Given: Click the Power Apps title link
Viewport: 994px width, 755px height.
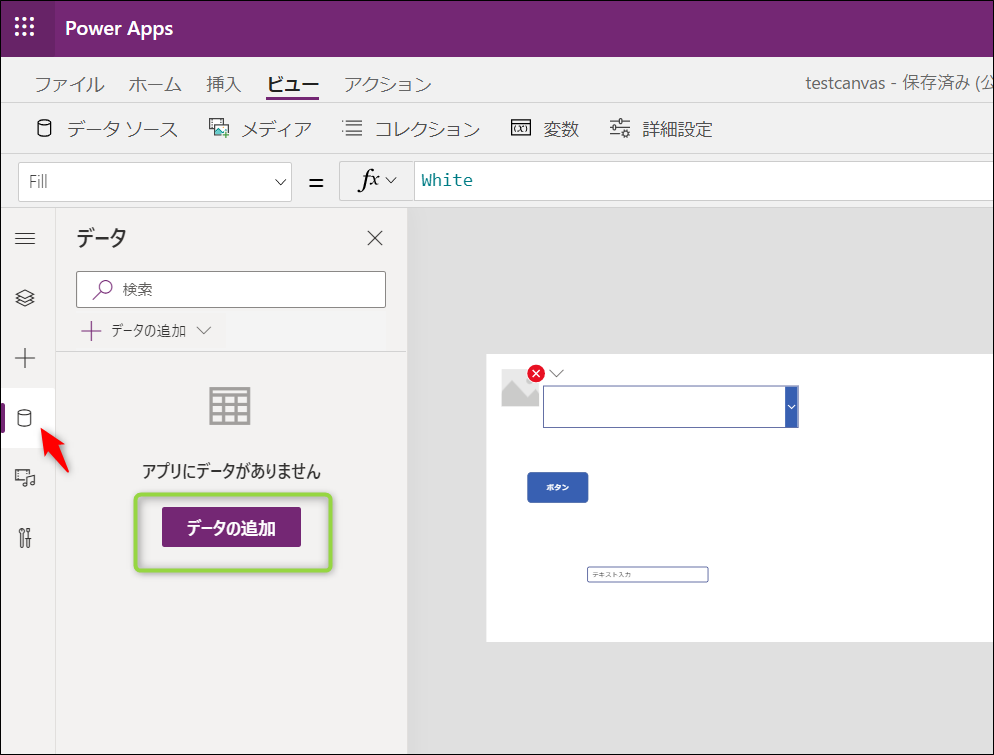Looking at the screenshot, I should pyautogui.click(x=119, y=29).
